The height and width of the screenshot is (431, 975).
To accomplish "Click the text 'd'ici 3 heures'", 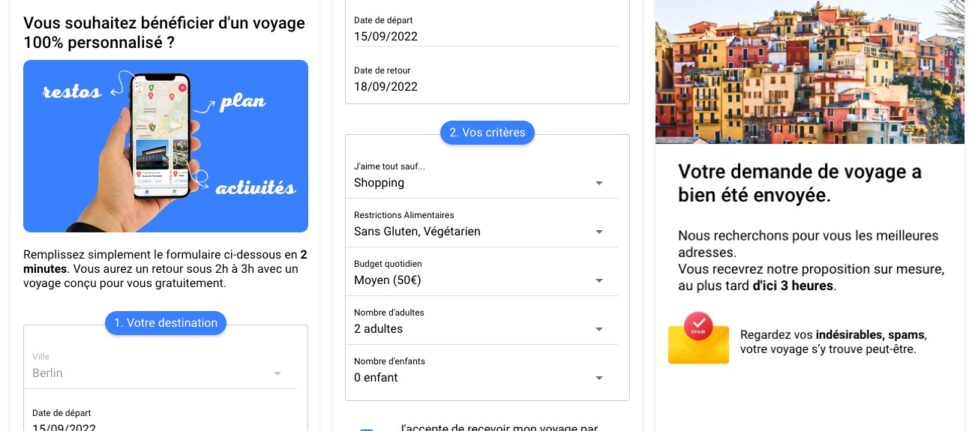I will click(x=793, y=286).
